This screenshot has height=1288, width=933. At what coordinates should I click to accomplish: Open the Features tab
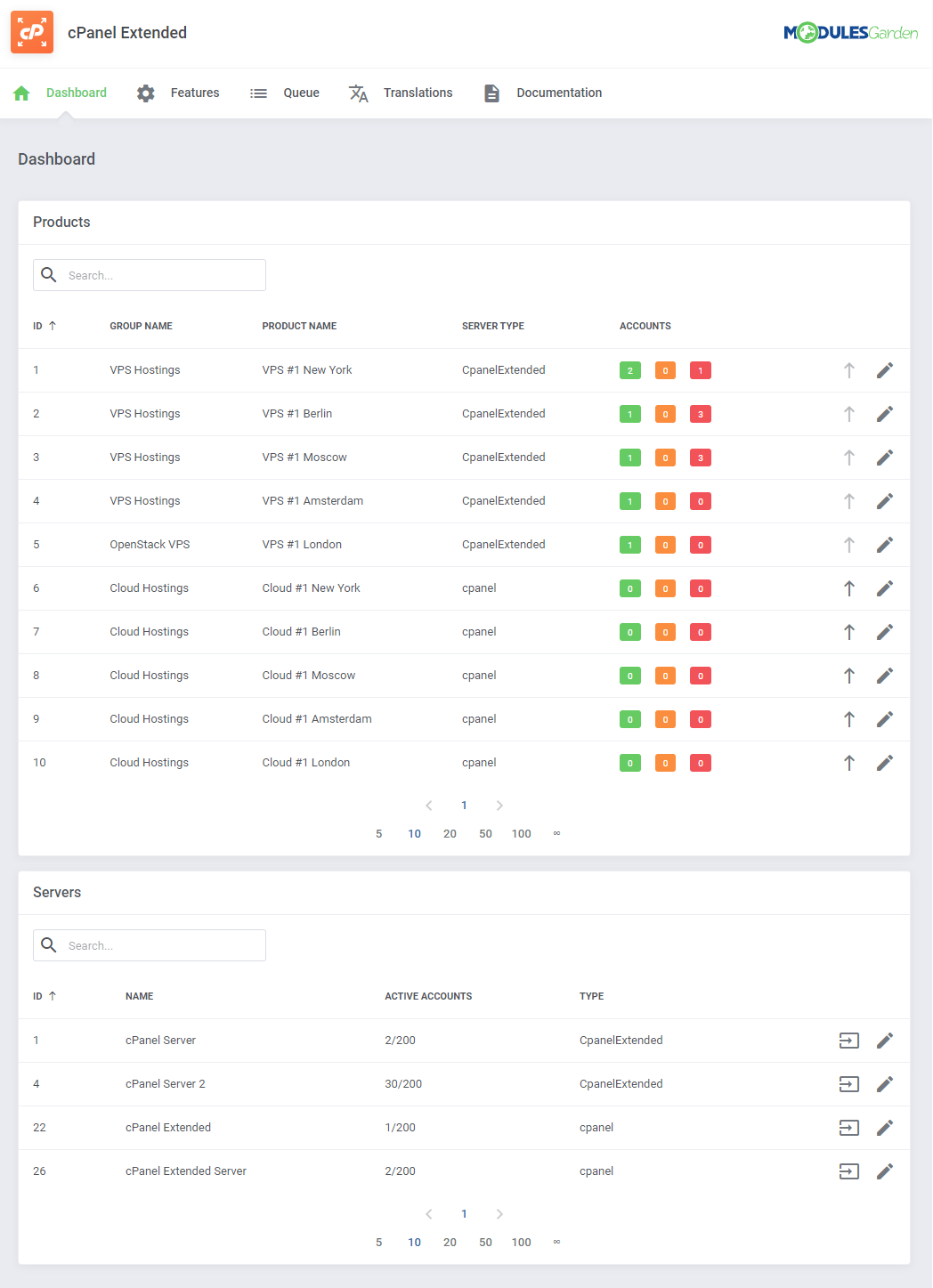coord(178,93)
